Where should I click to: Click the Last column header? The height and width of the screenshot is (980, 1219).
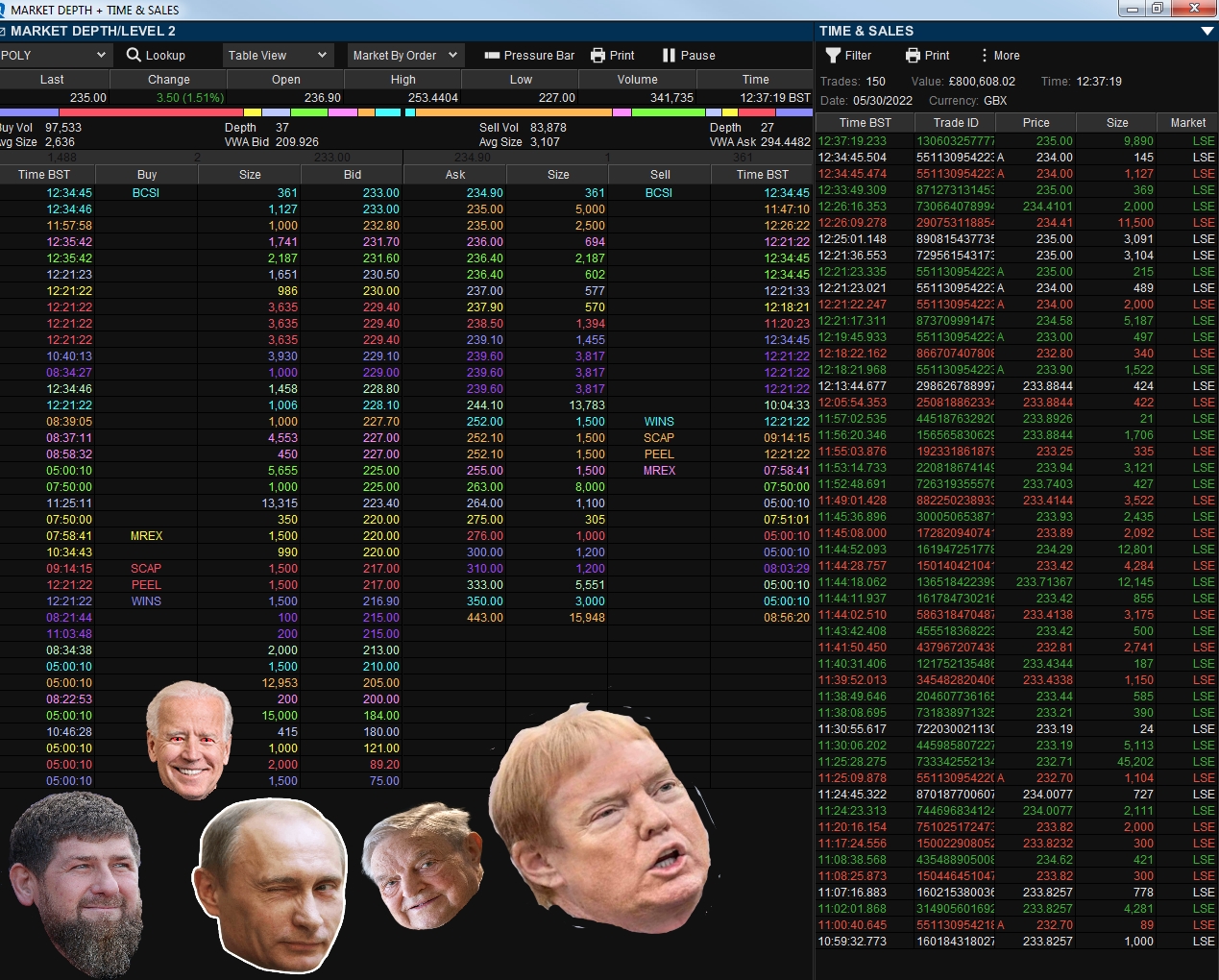pyautogui.click(x=52, y=80)
